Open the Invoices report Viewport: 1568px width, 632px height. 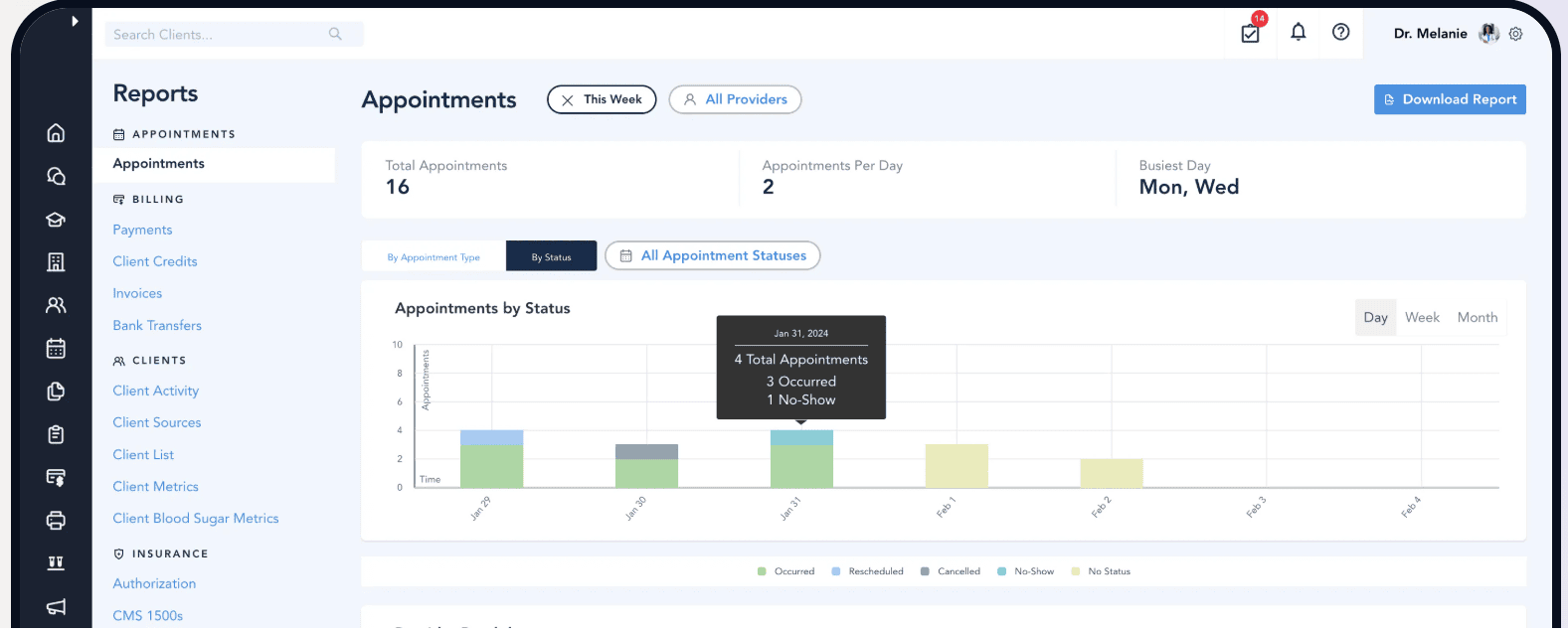137,293
